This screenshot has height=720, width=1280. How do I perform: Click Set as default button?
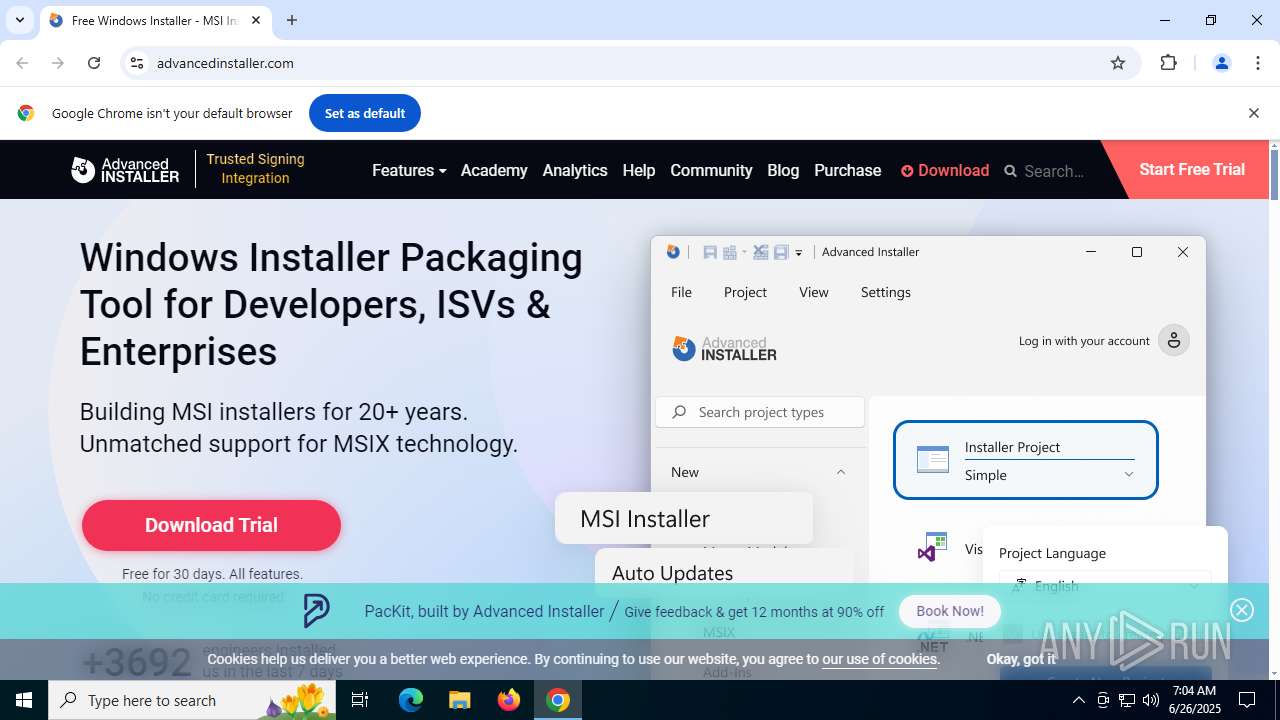pyautogui.click(x=365, y=113)
